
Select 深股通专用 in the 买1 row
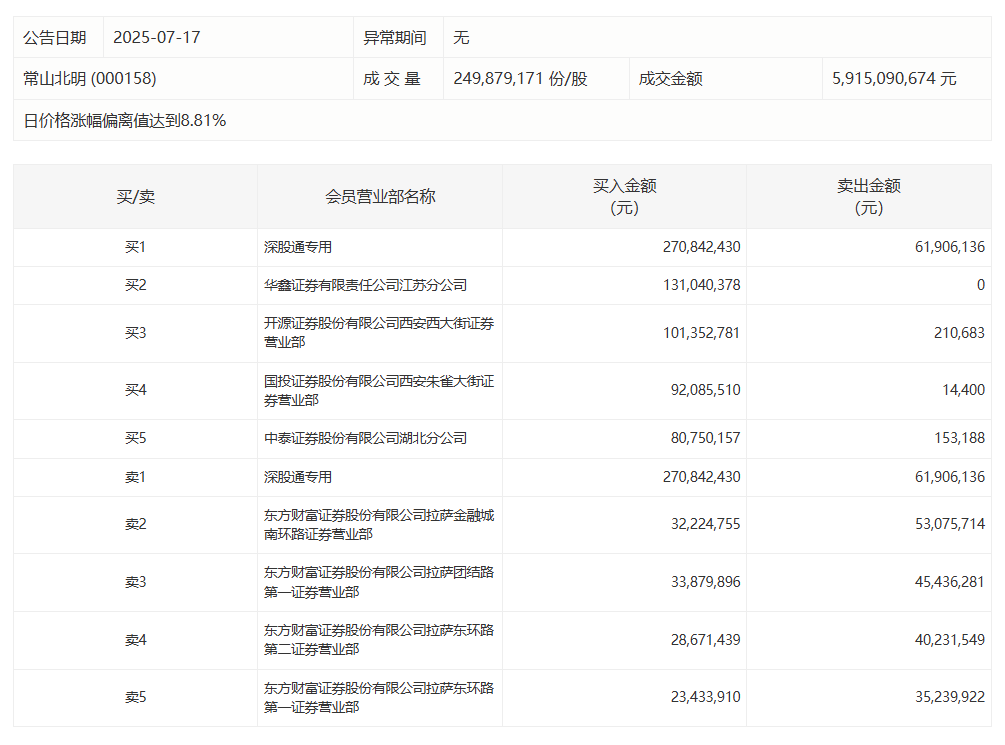(x=298, y=247)
